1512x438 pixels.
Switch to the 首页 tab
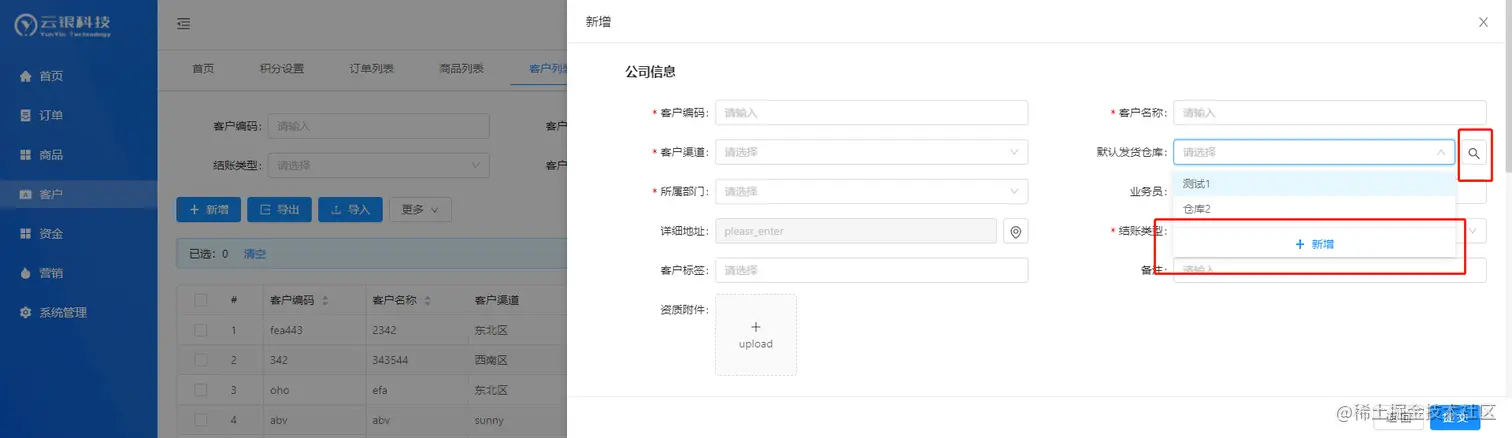(203, 69)
